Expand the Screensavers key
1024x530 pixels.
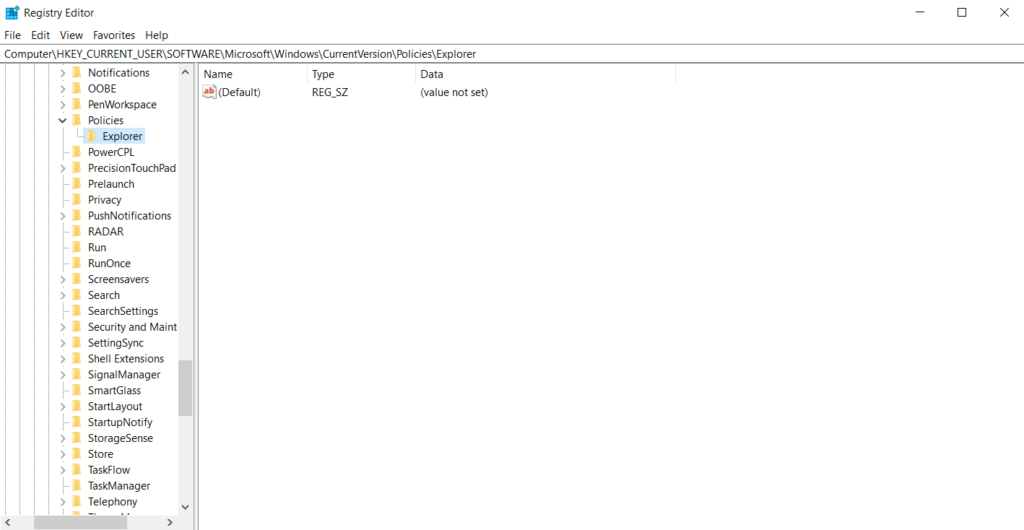[63, 279]
